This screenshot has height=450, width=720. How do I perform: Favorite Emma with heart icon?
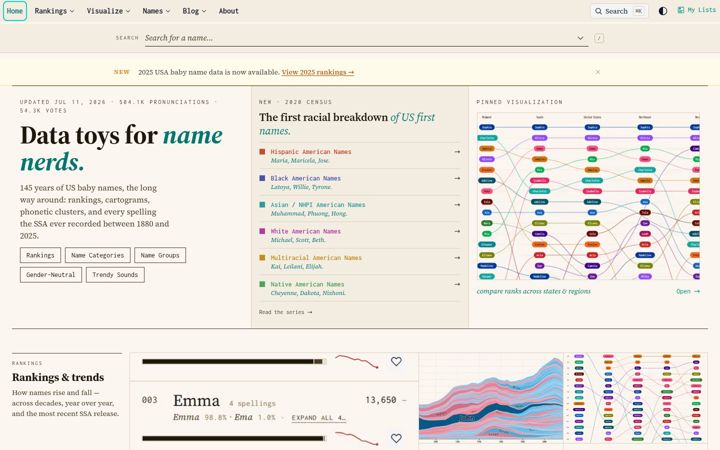(x=396, y=439)
